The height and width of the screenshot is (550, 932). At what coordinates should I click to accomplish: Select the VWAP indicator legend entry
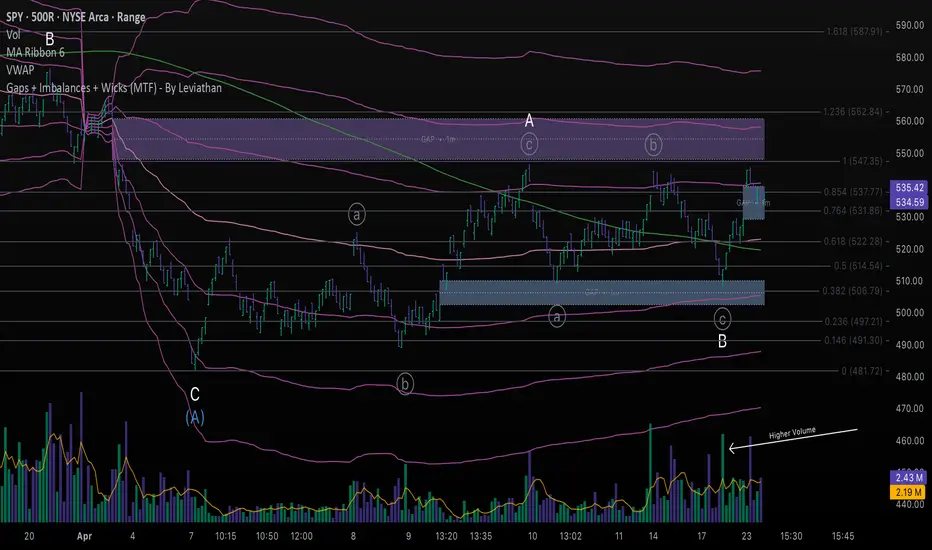[20, 70]
